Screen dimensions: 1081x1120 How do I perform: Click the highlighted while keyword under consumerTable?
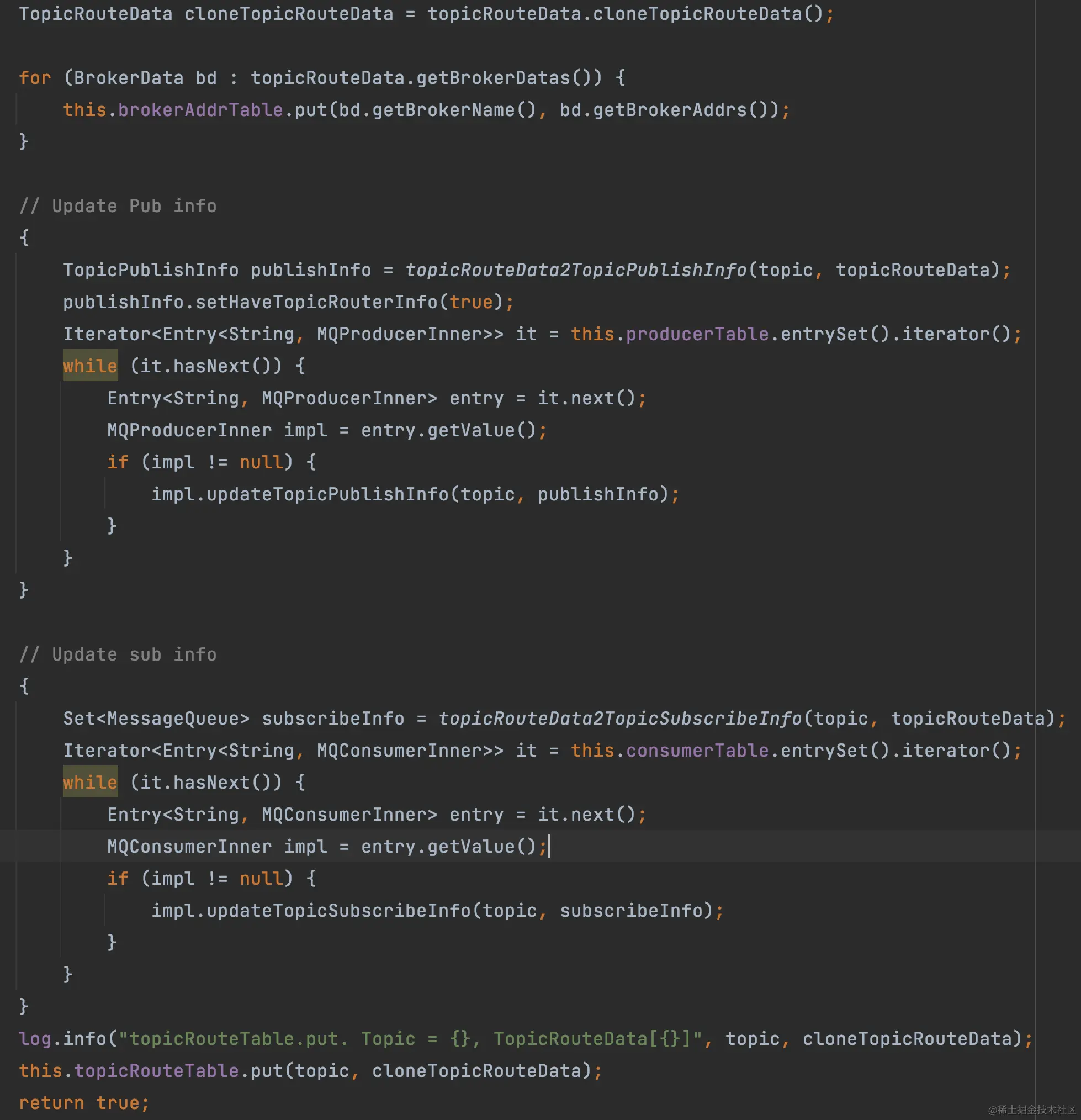pyautogui.click(x=89, y=782)
